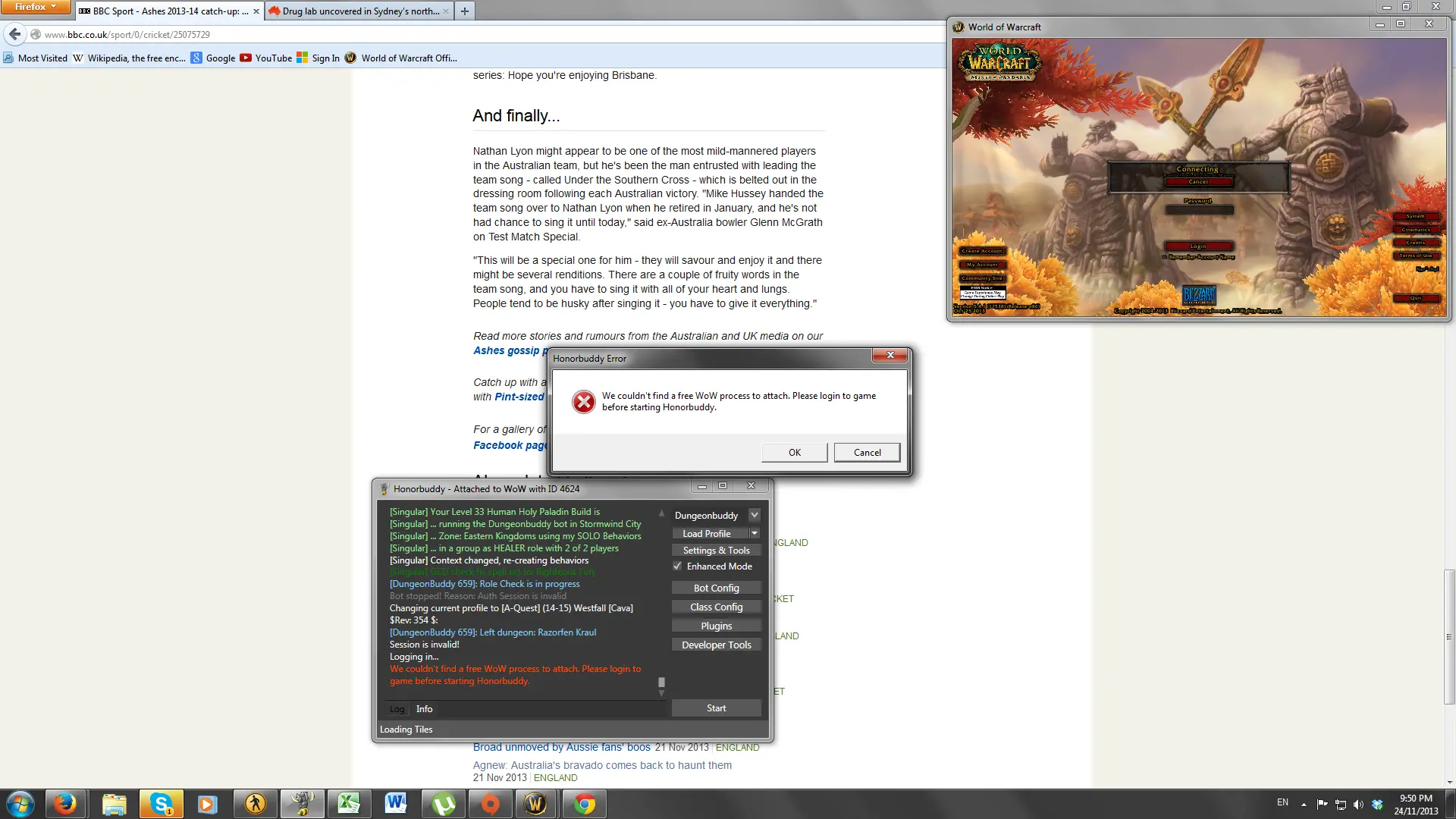1456x819 pixels.
Task: Open 'Broad unmoved by Aussie fans' boos' link
Action: pos(561,747)
